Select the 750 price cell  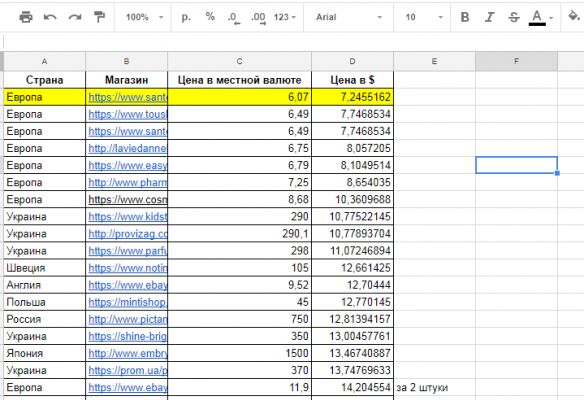[239, 320]
